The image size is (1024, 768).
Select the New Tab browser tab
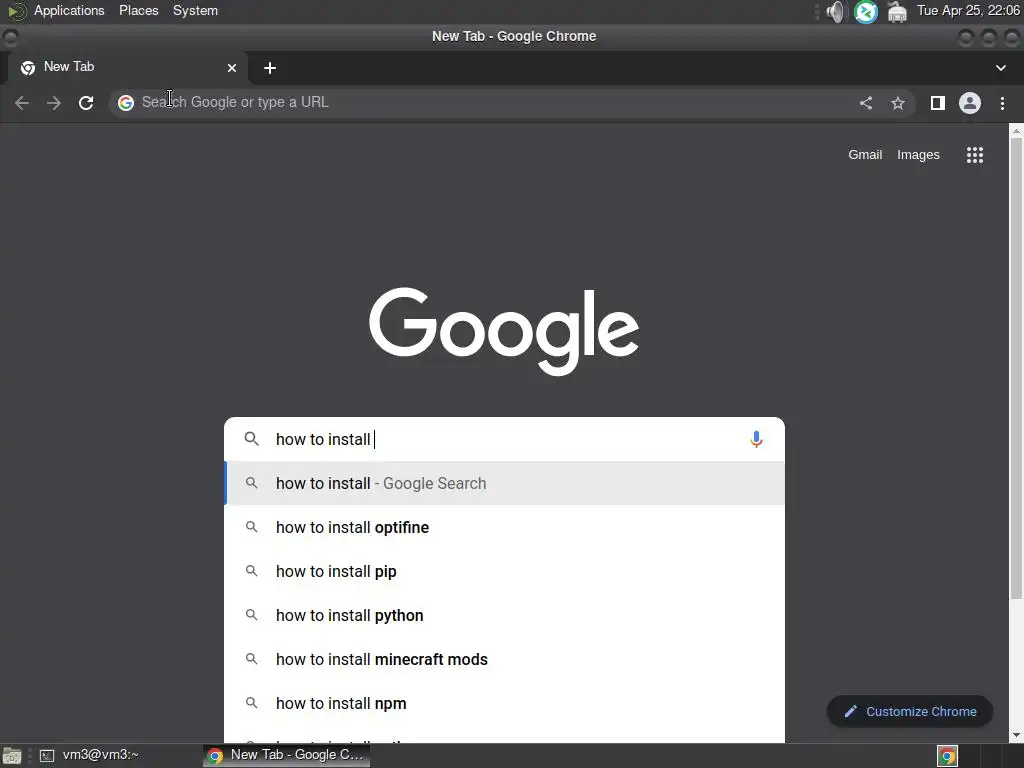tap(126, 67)
